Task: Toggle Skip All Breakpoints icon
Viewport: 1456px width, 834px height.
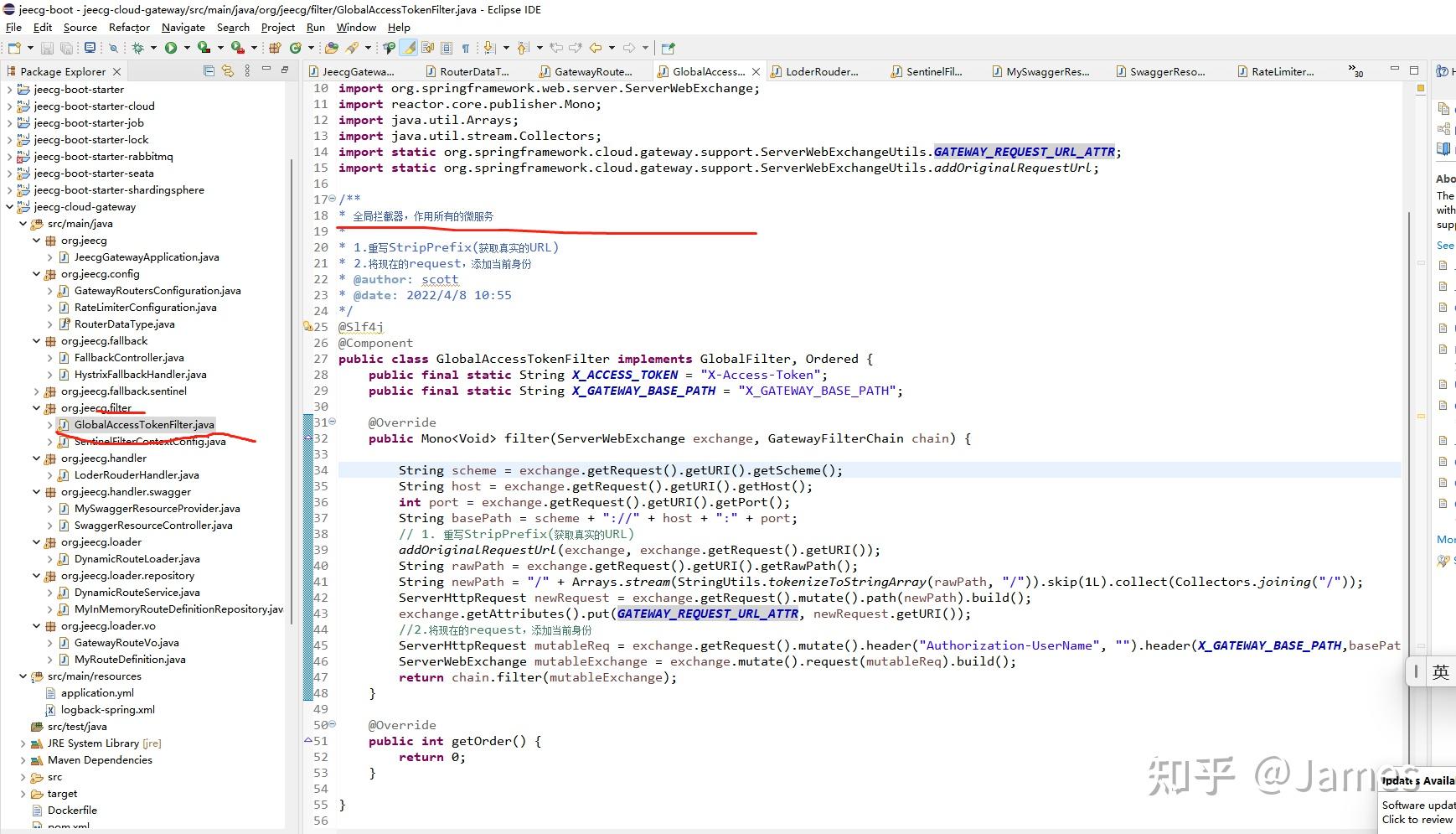Action: click(x=114, y=48)
